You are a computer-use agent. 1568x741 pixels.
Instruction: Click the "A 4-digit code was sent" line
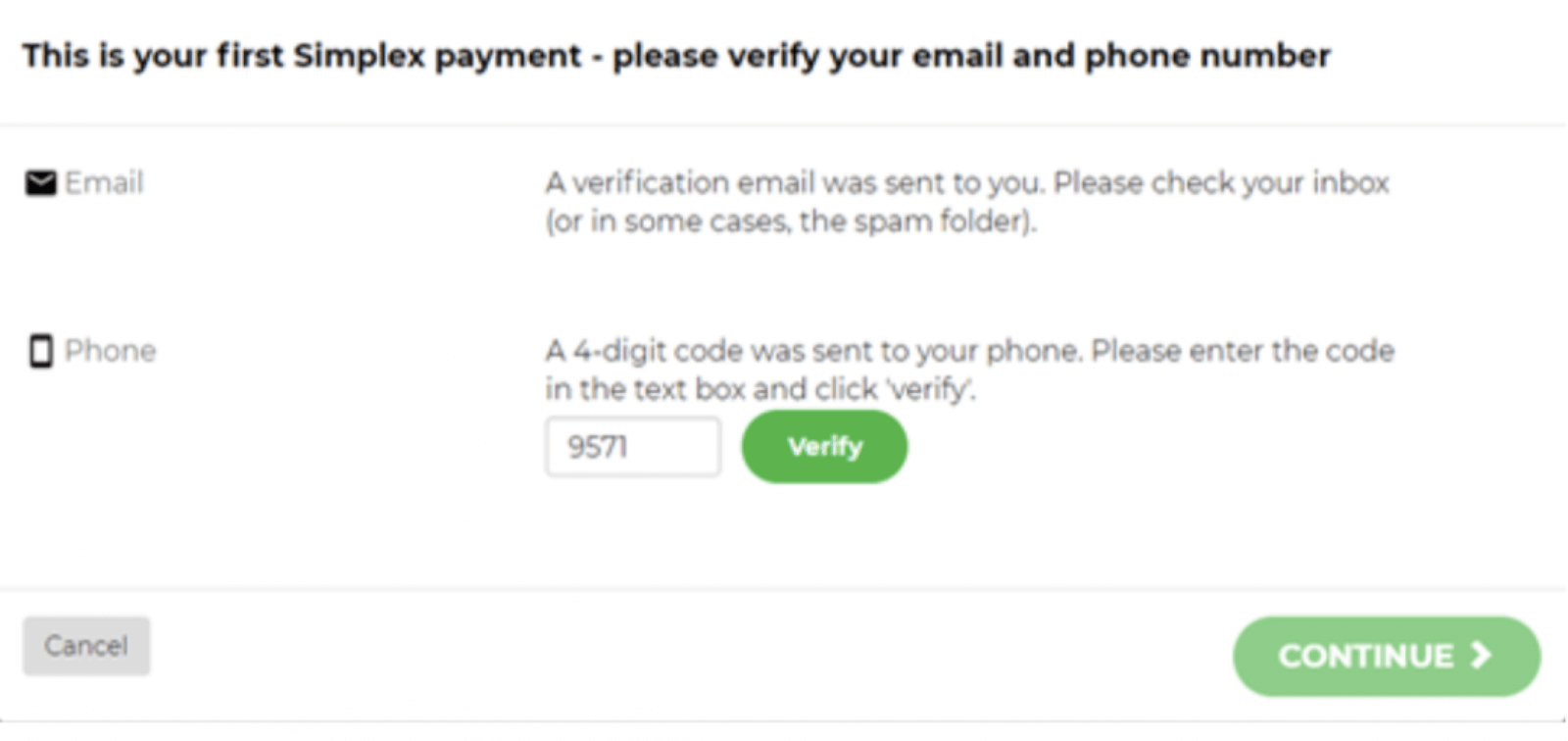969,351
